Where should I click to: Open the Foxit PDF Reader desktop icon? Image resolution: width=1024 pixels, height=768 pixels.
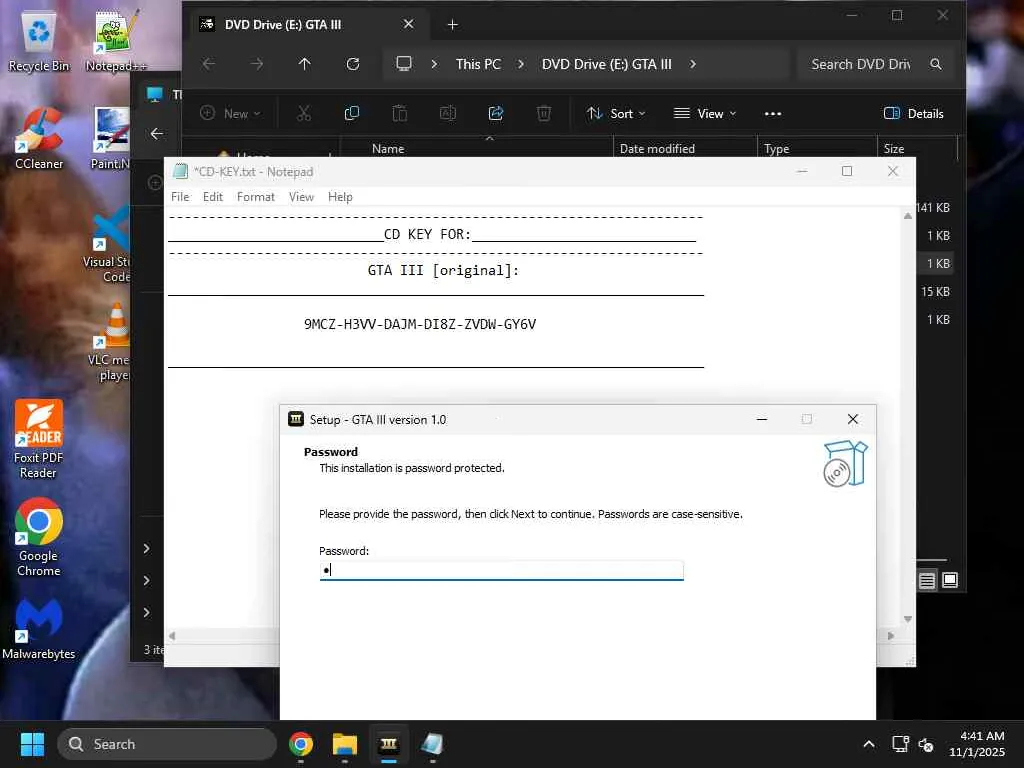coord(39,439)
